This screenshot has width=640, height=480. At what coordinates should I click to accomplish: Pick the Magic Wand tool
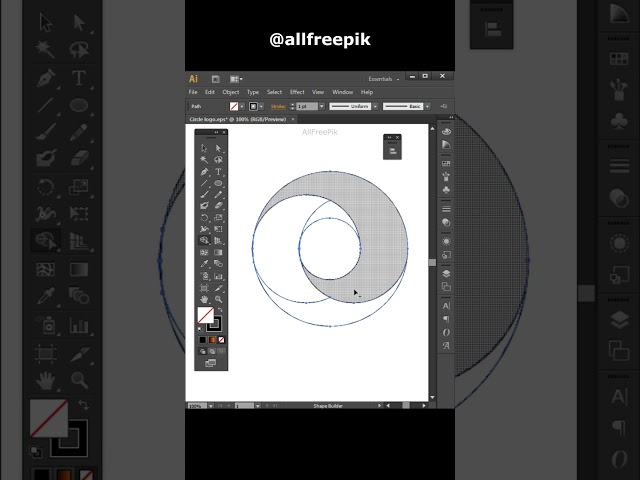click(204, 160)
